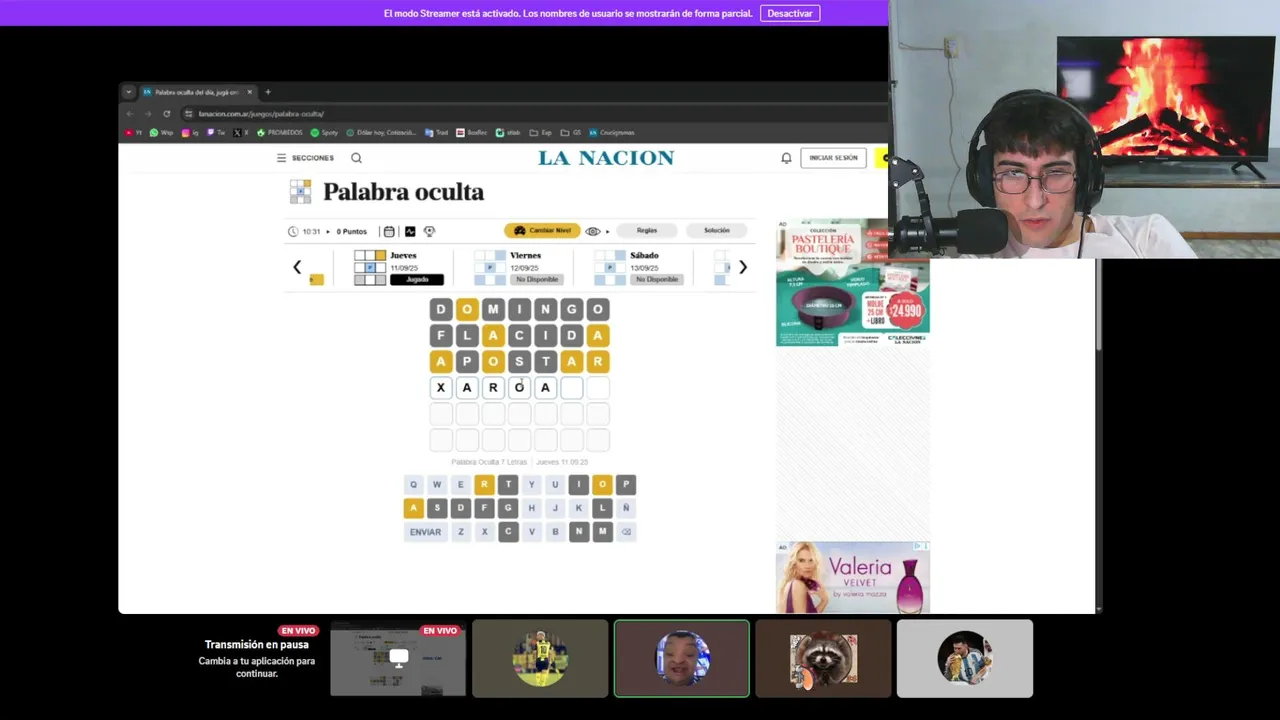
Task: Click the La Nacion logo
Action: (x=606, y=158)
